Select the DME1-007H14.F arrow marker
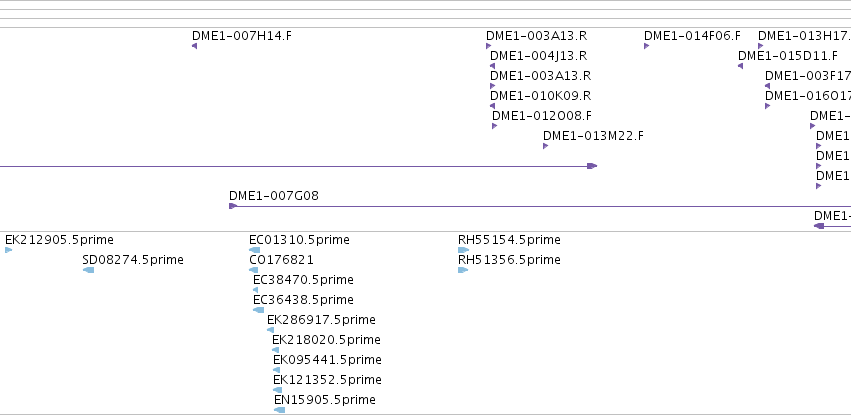 (x=194, y=46)
